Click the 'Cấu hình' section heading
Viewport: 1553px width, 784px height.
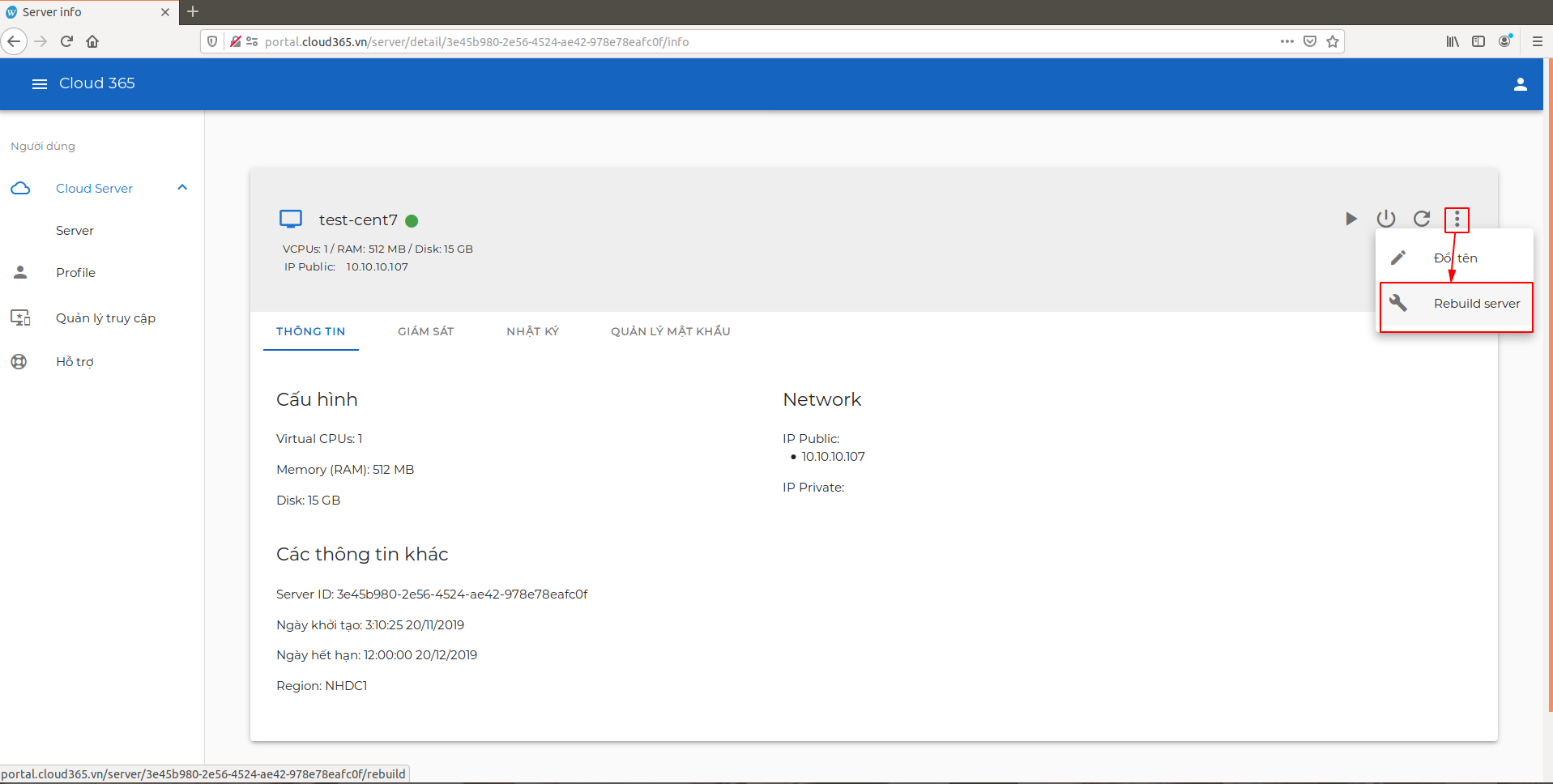317,399
